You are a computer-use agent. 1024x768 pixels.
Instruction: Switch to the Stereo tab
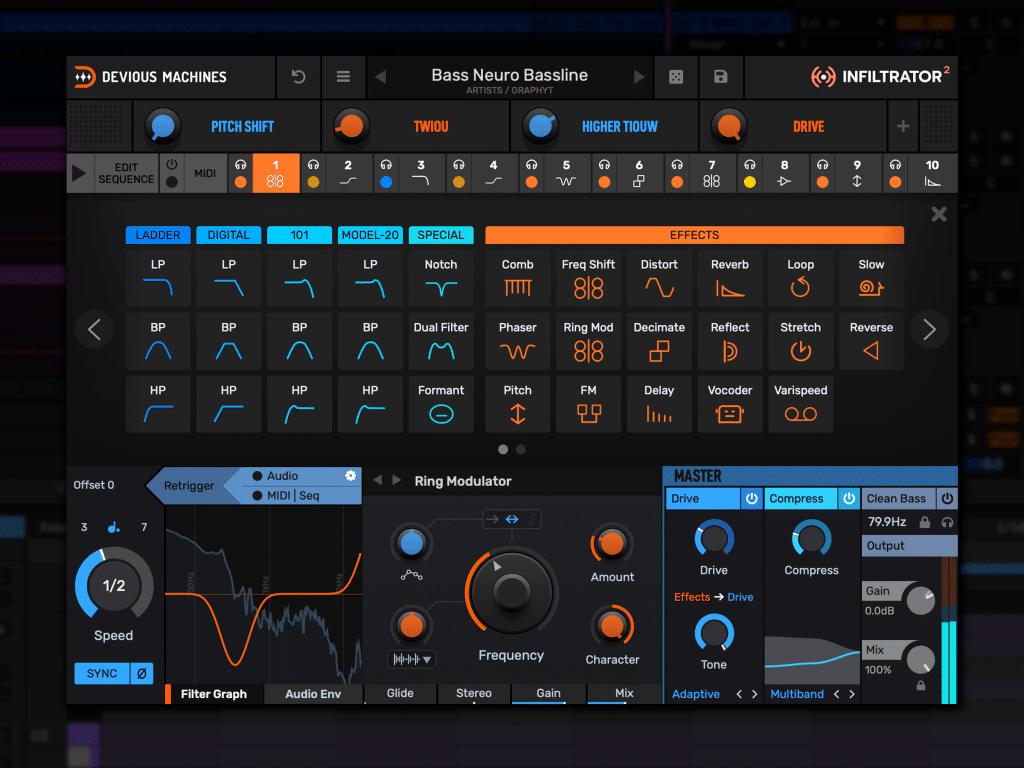click(x=474, y=694)
